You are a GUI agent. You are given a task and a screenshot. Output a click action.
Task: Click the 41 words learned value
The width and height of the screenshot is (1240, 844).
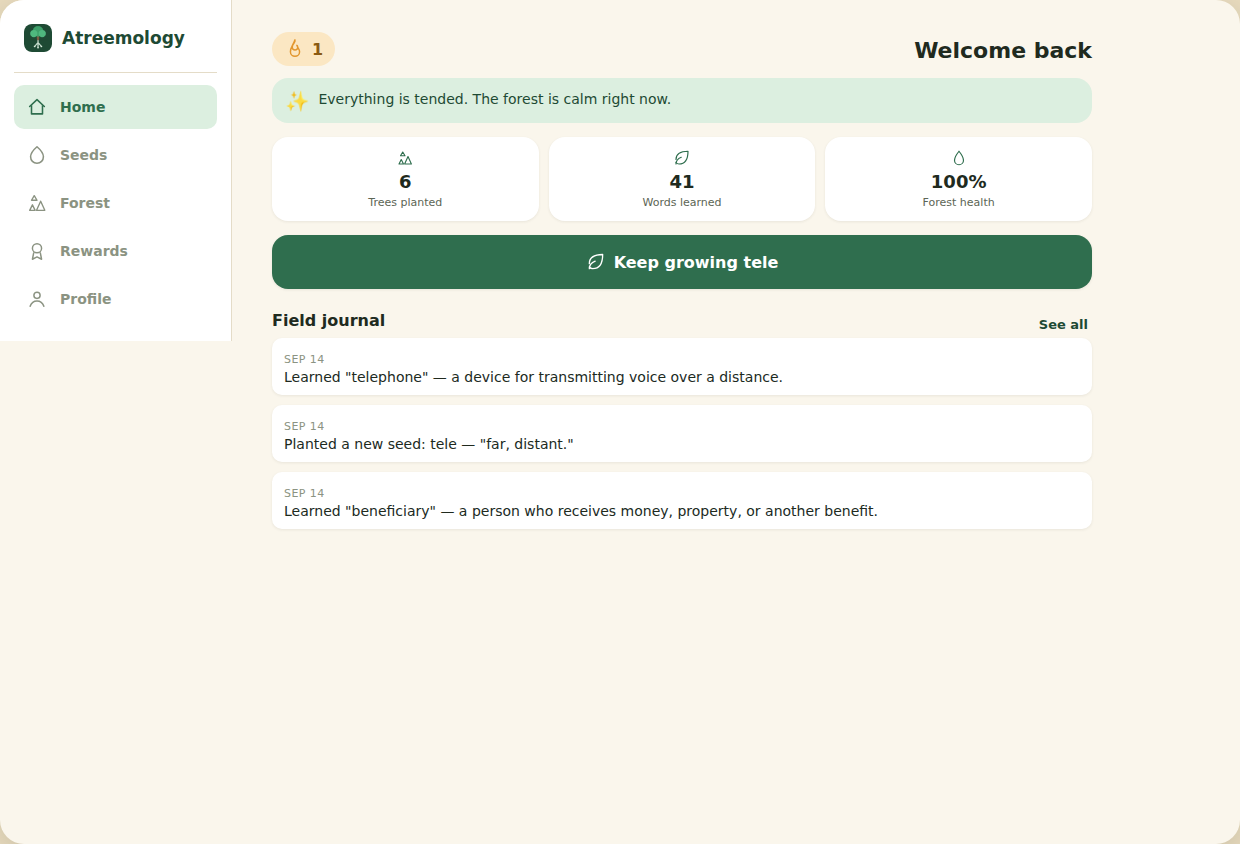(x=682, y=182)
